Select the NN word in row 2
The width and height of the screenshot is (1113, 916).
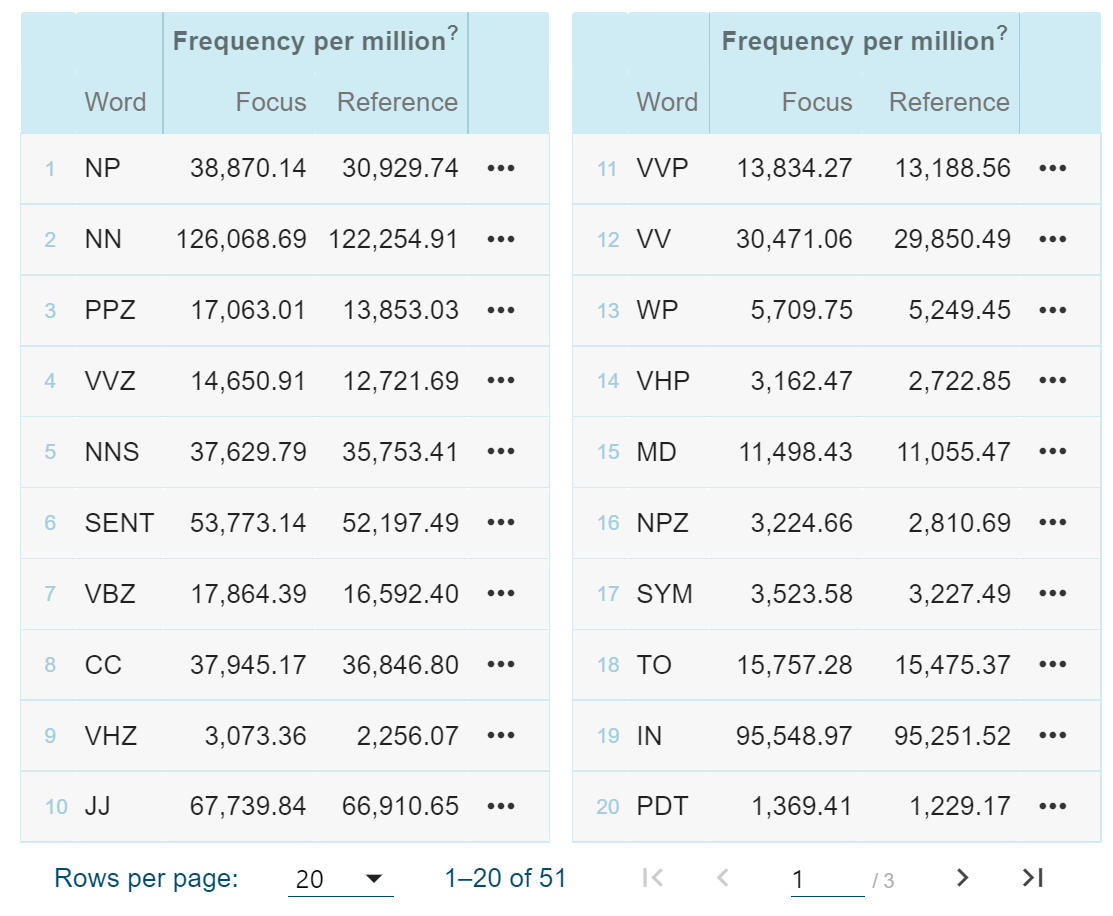pos(103,240)
